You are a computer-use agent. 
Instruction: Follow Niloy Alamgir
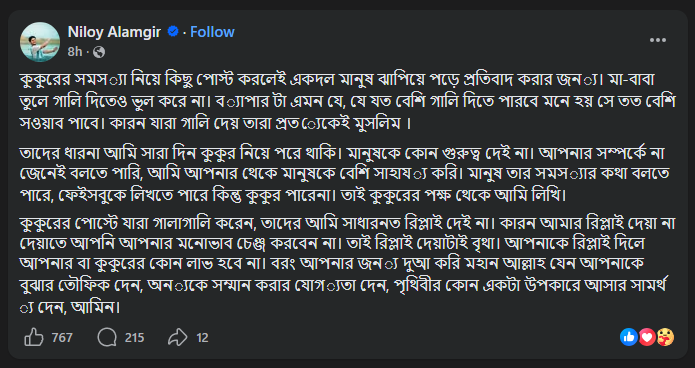(x=212, y=32)
